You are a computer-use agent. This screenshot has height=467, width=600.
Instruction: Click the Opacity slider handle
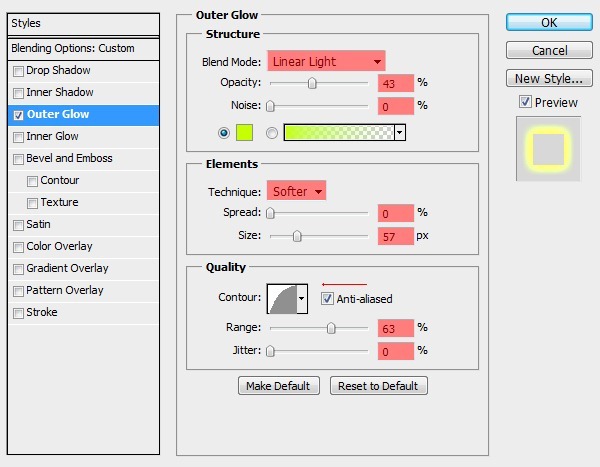tap(312, 83)
